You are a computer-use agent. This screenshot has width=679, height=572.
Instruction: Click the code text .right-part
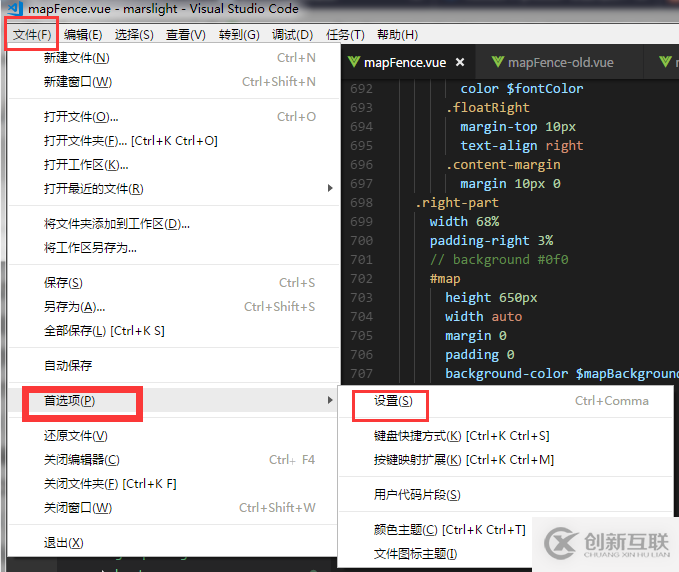click(x=457, y=203)
